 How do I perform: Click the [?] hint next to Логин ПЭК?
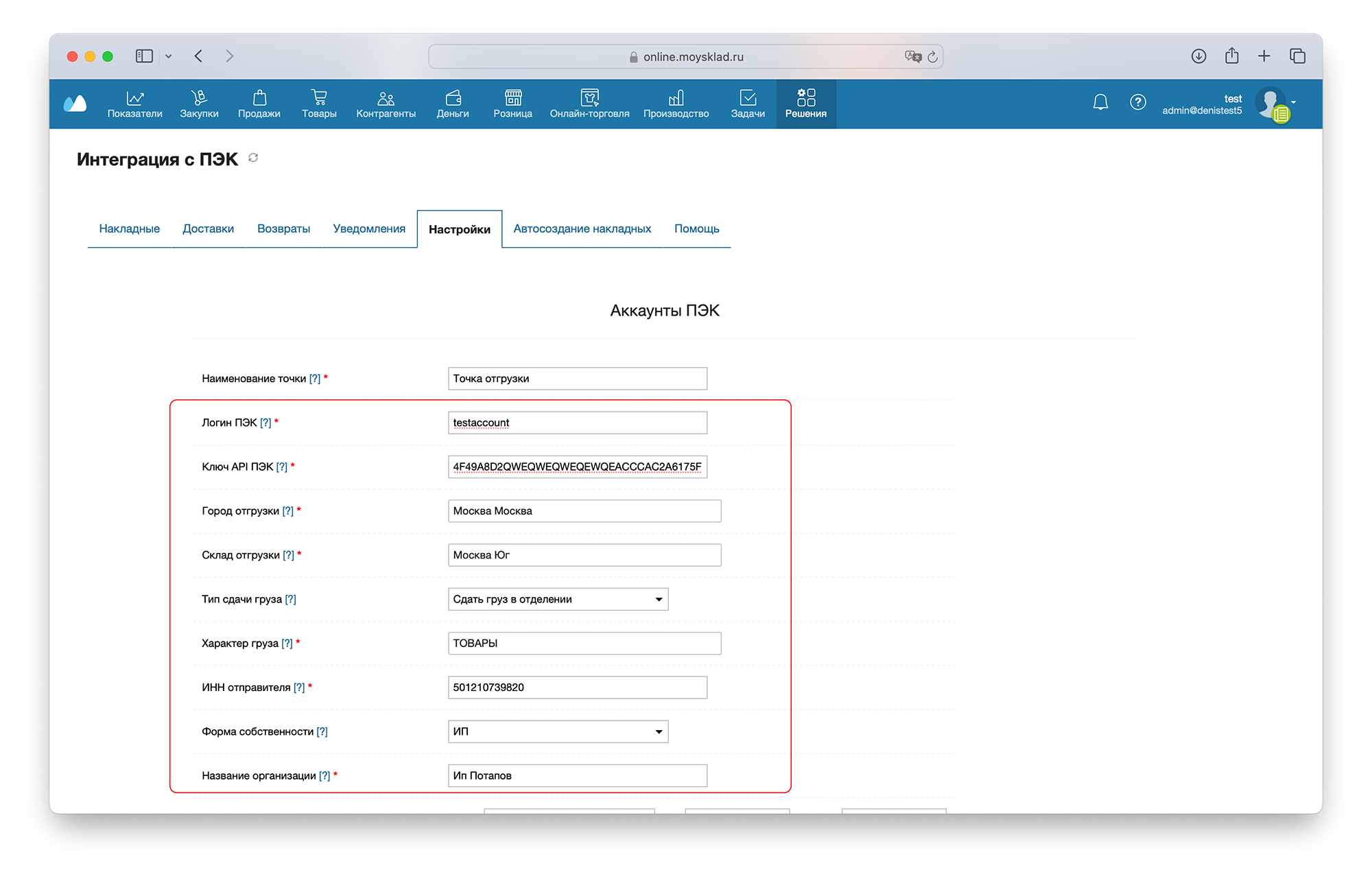265,423
